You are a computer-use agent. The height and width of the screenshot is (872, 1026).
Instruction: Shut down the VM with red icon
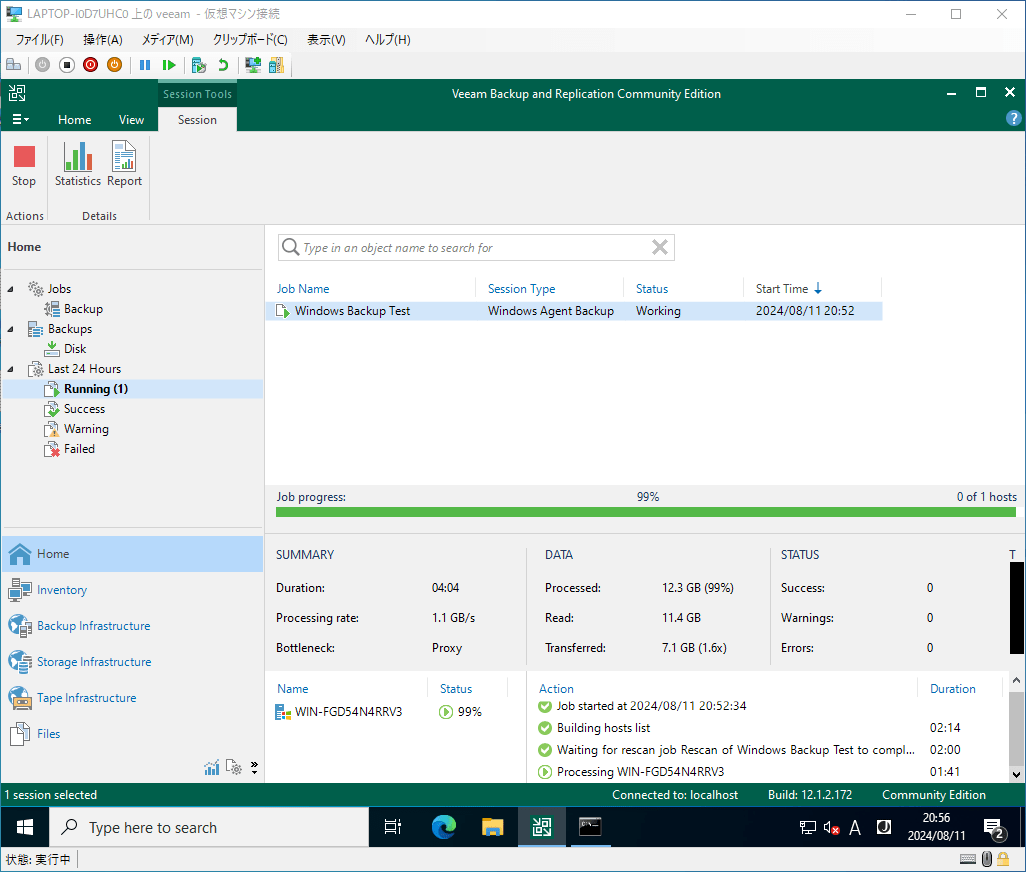91,65
